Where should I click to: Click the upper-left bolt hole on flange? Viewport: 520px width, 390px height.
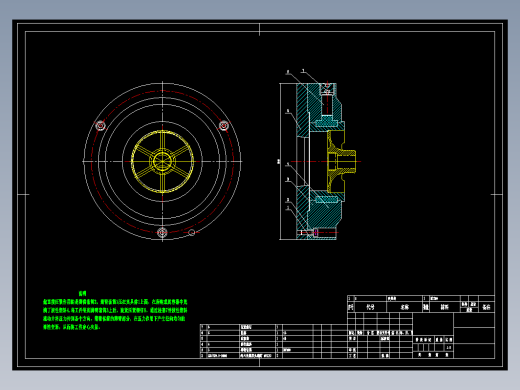click(101, 126)
